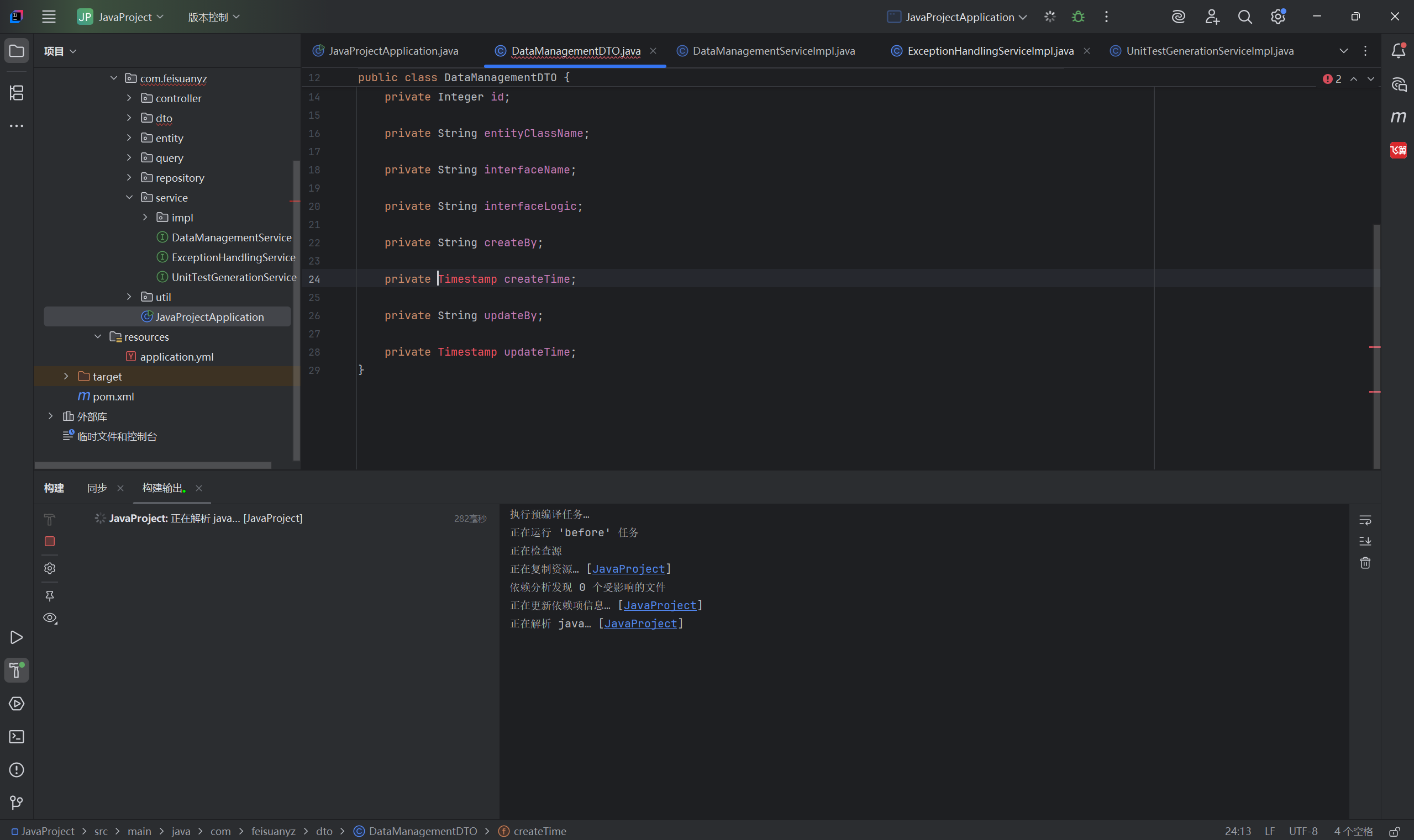Clear build output trash icon
Screen dimensions: 1414x840
point(1365,563)
